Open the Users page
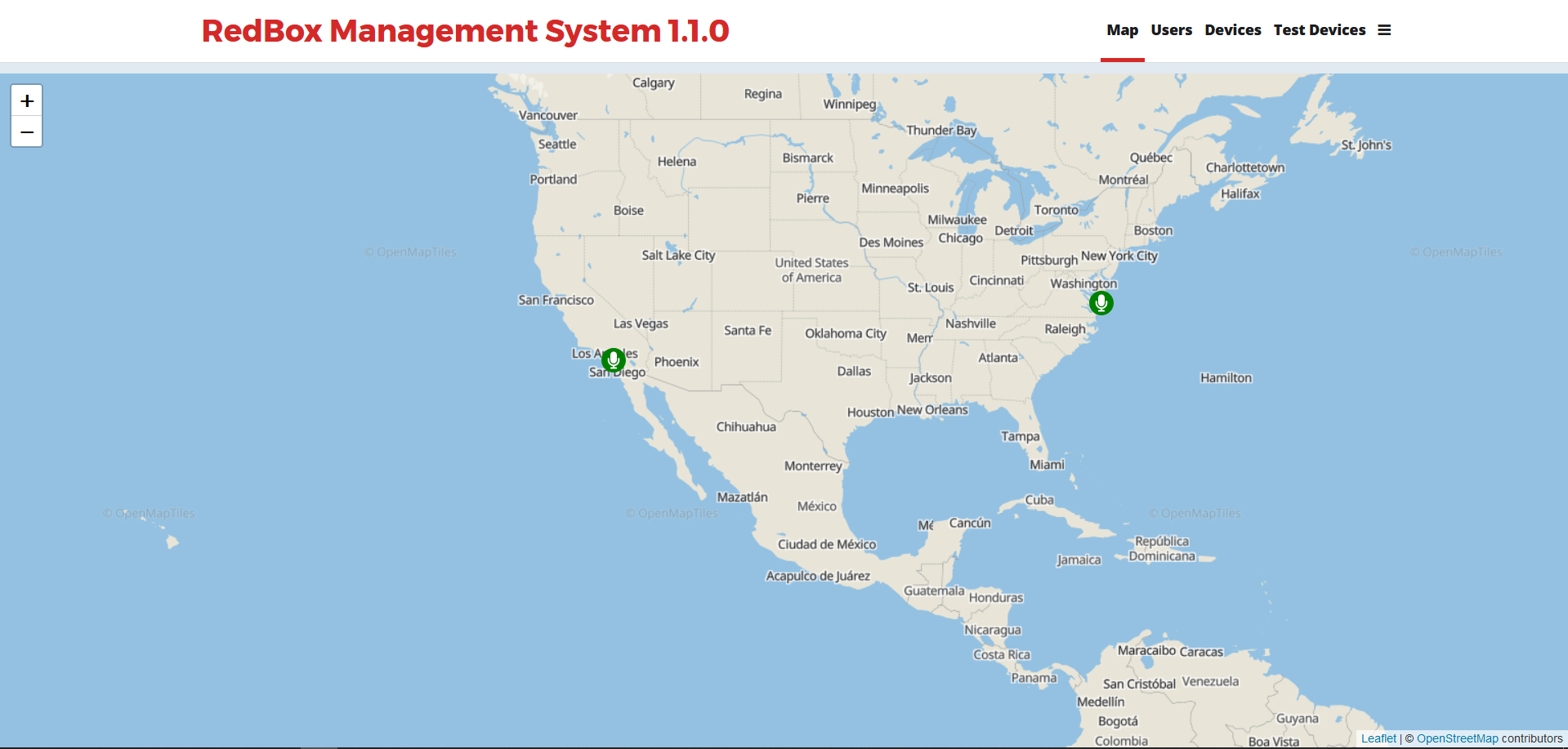 pos(1171,30)
